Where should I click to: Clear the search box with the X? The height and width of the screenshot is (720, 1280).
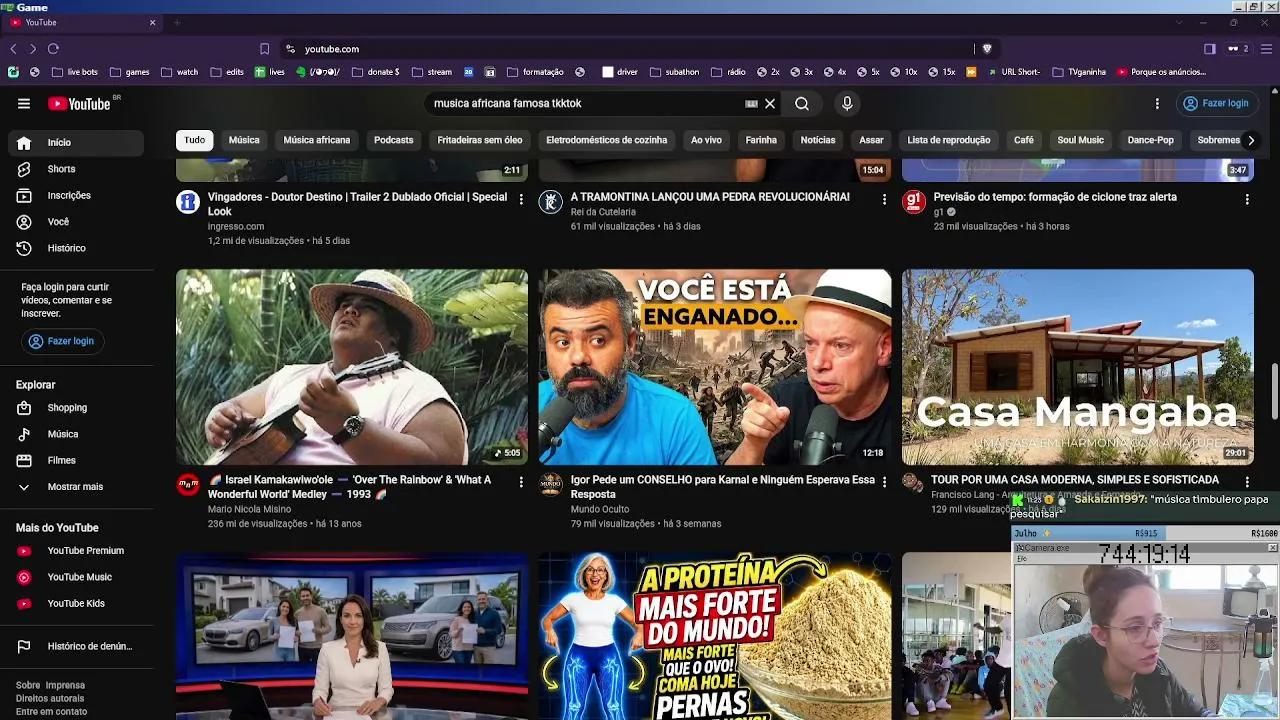(x=770, y=103)
